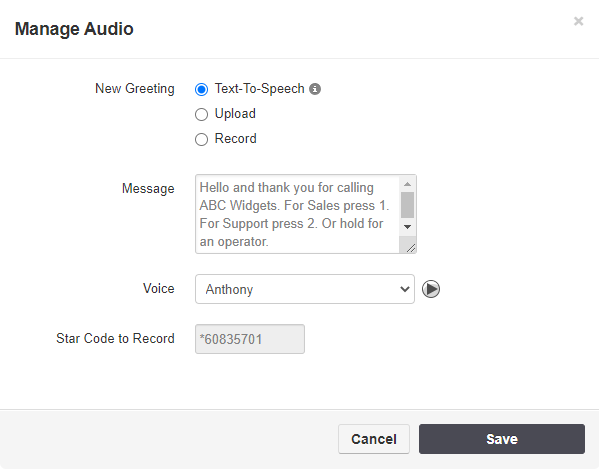
Task: Click the Upload label text
Action: 235,114
